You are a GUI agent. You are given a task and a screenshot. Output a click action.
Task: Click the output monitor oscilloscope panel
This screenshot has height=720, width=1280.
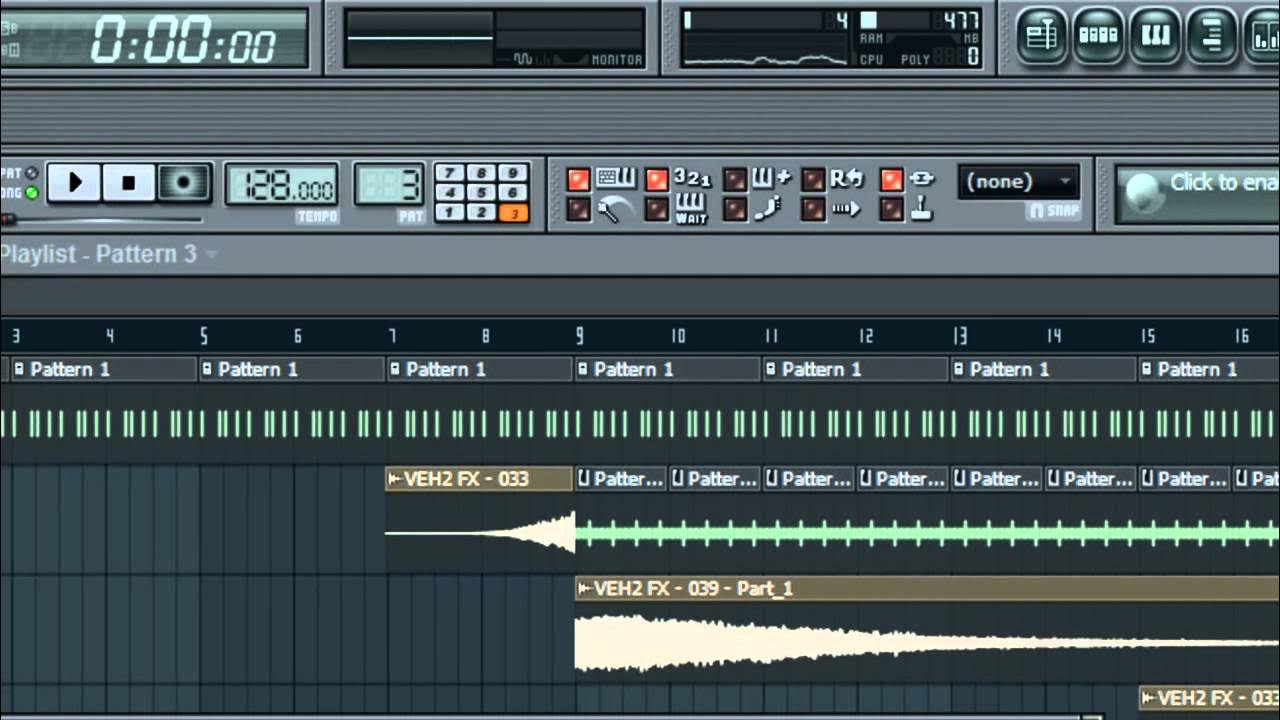coord(494,39)
